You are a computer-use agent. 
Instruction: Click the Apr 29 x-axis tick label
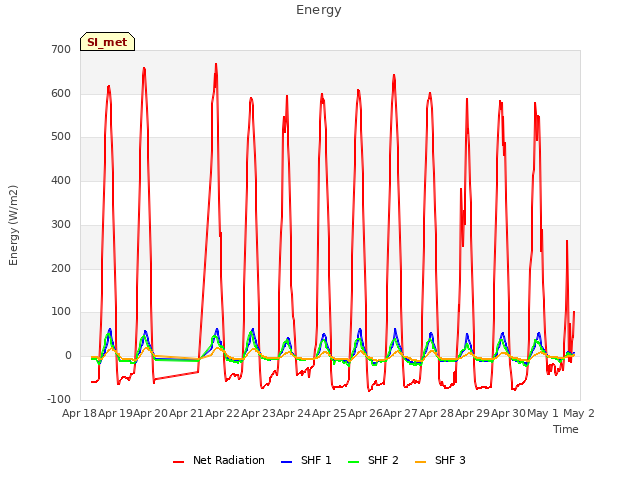pos(472,413)
